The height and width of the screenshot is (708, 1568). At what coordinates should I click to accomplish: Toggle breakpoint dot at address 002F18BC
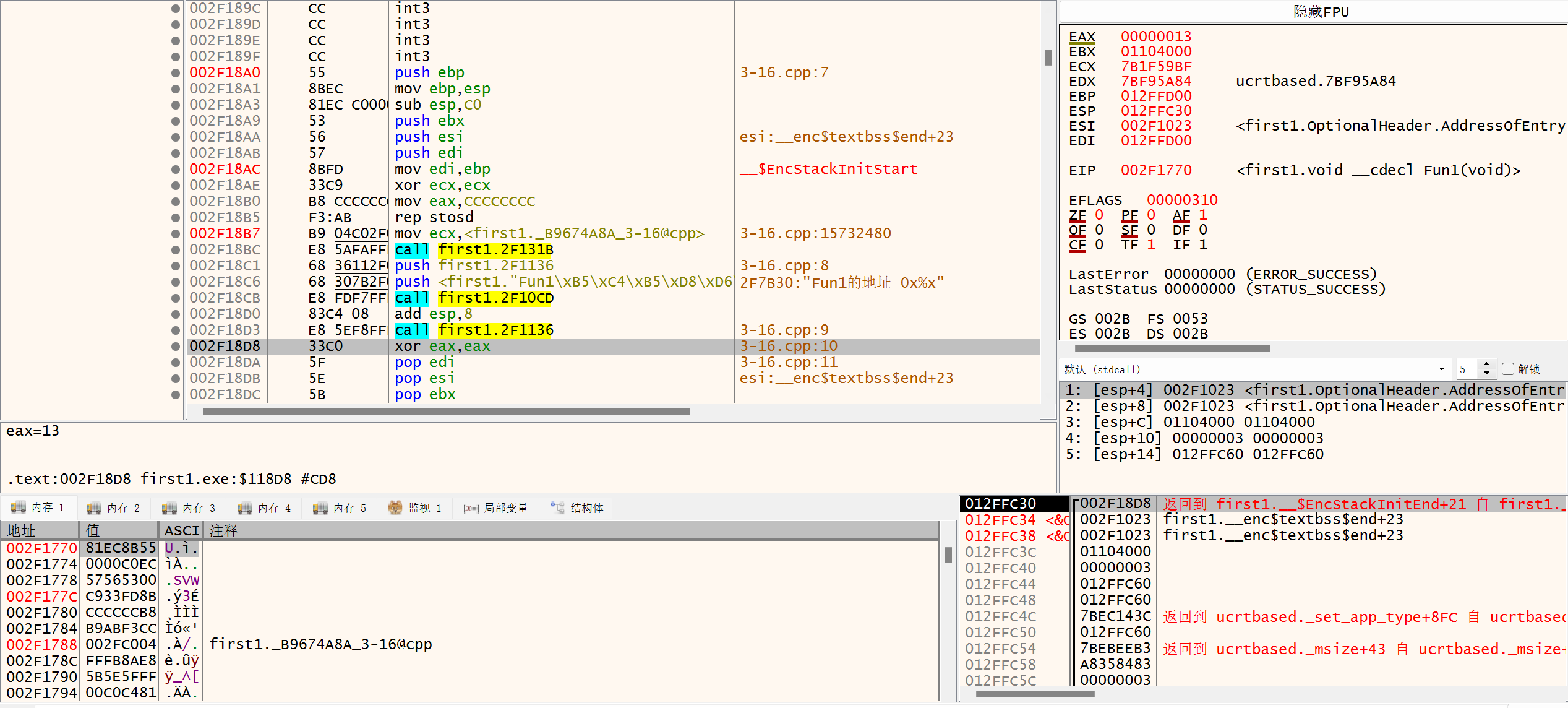[x=176, y=250]
